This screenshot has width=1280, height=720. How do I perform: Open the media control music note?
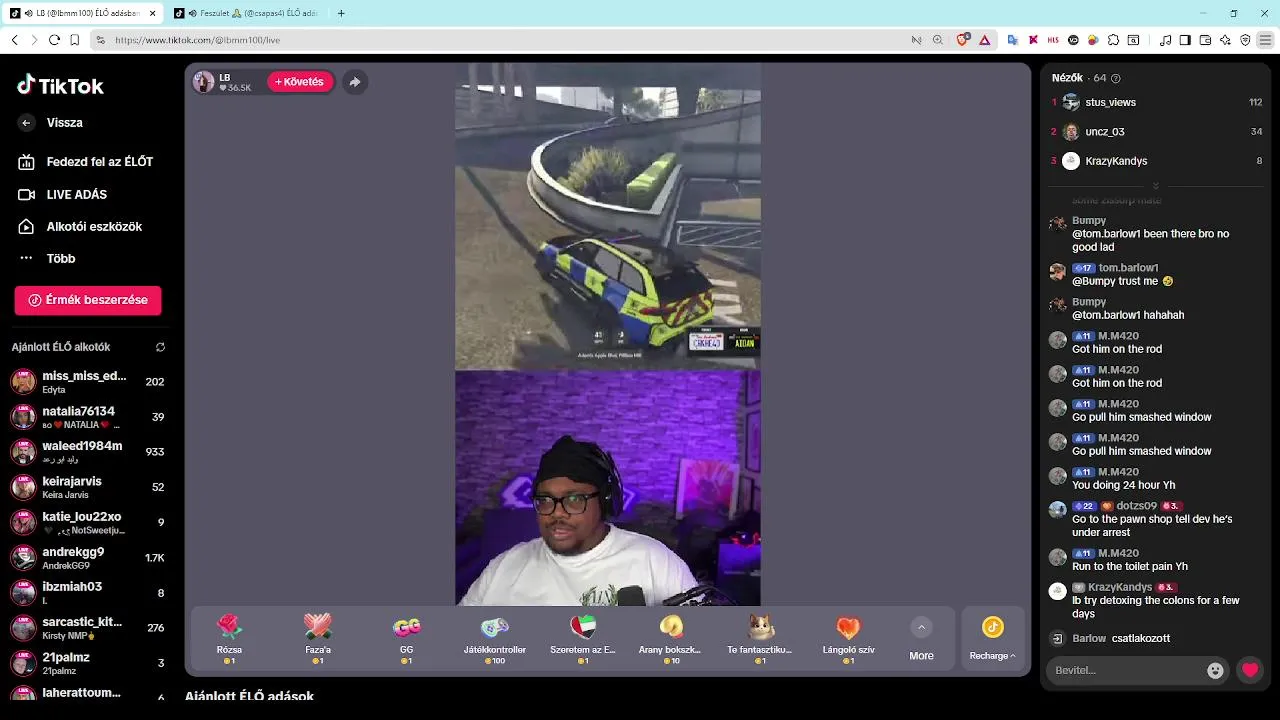point(1165,40)
